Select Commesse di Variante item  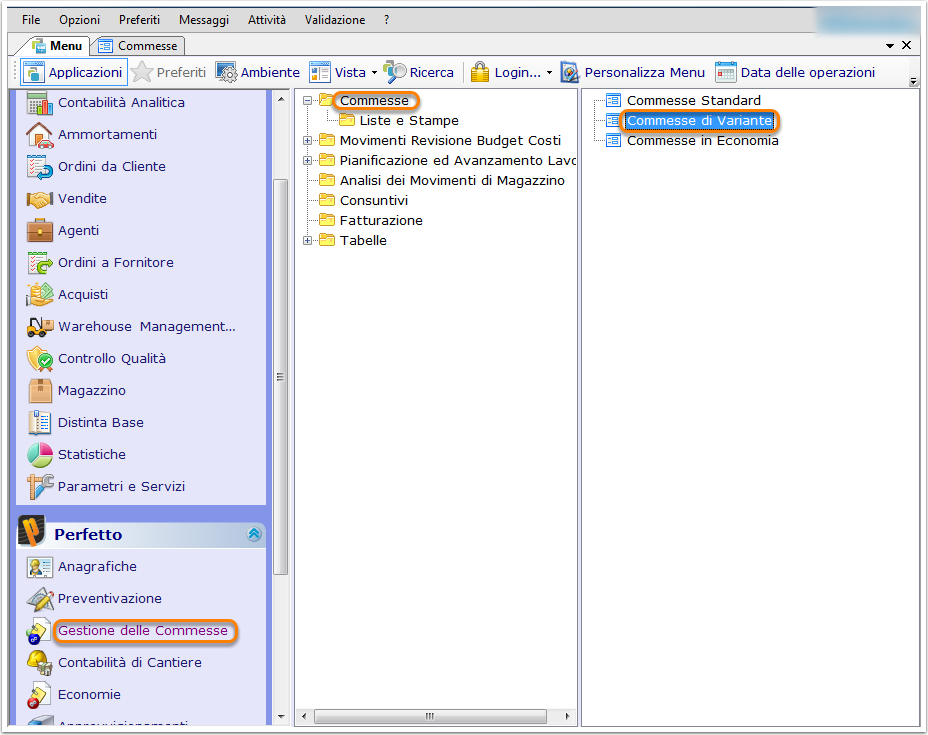coord(699,121)
